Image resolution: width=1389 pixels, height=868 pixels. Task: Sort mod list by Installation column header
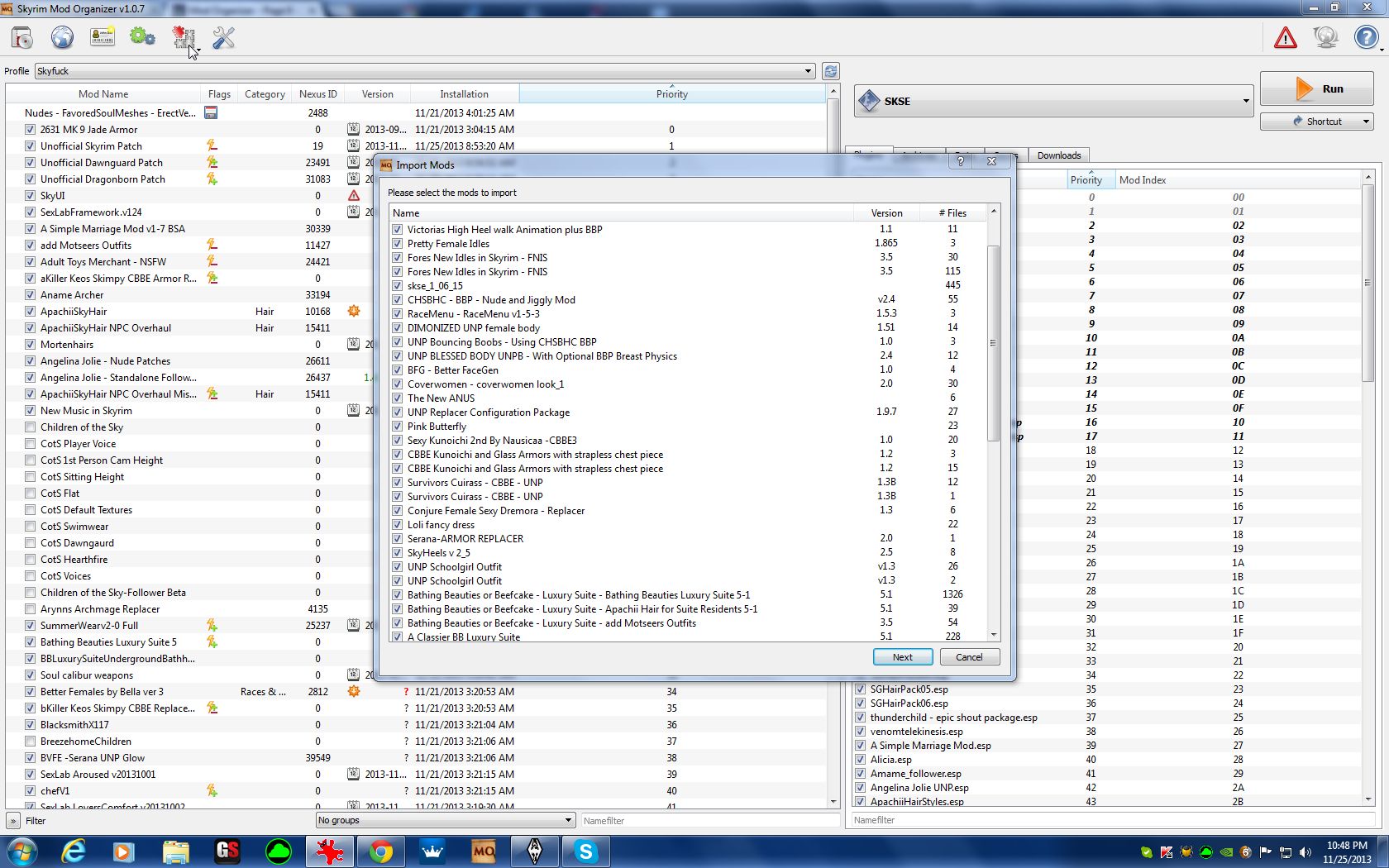pyautogui.click(x=464, y=94)
